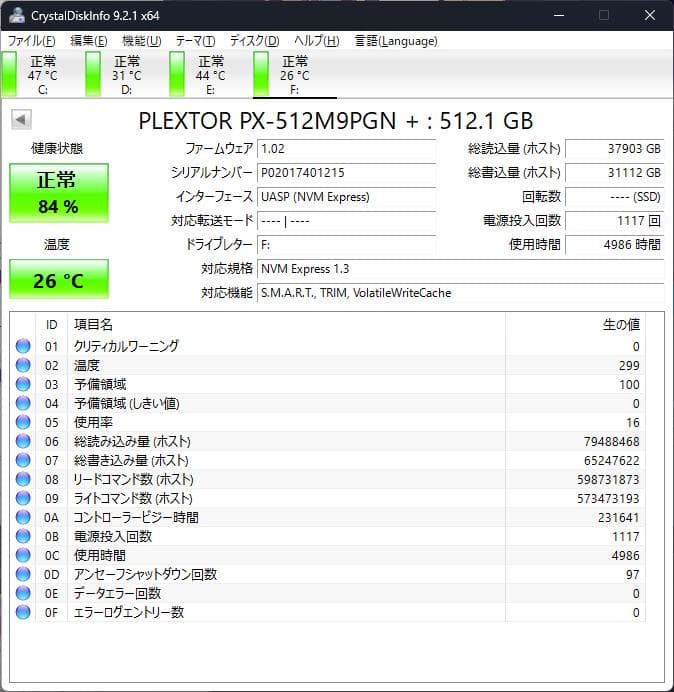Click the blue status icon for ID 0C 使用時間
This screenshot has width=674, height=692.
click(23, 555)
